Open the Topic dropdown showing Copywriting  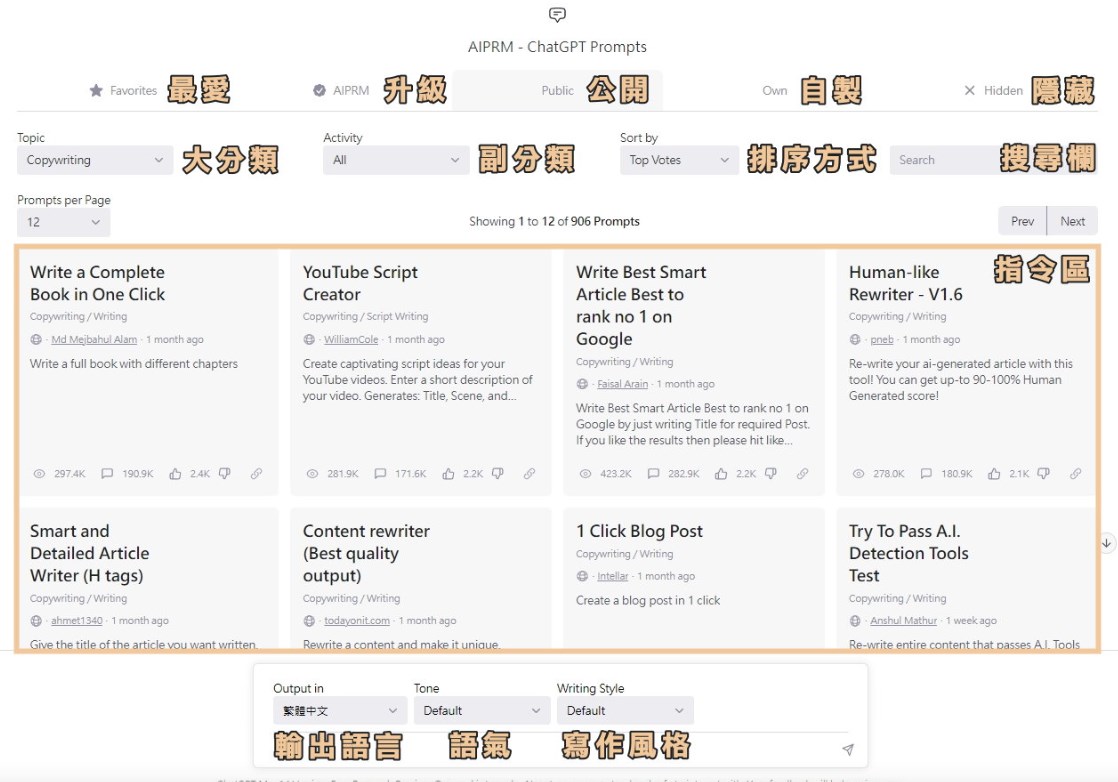96,160
